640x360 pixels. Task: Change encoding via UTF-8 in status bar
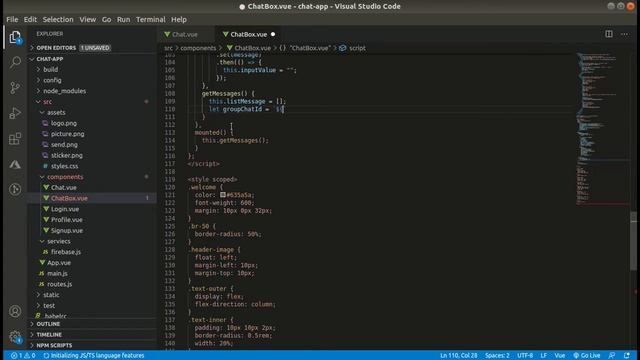tap(525, 356)
